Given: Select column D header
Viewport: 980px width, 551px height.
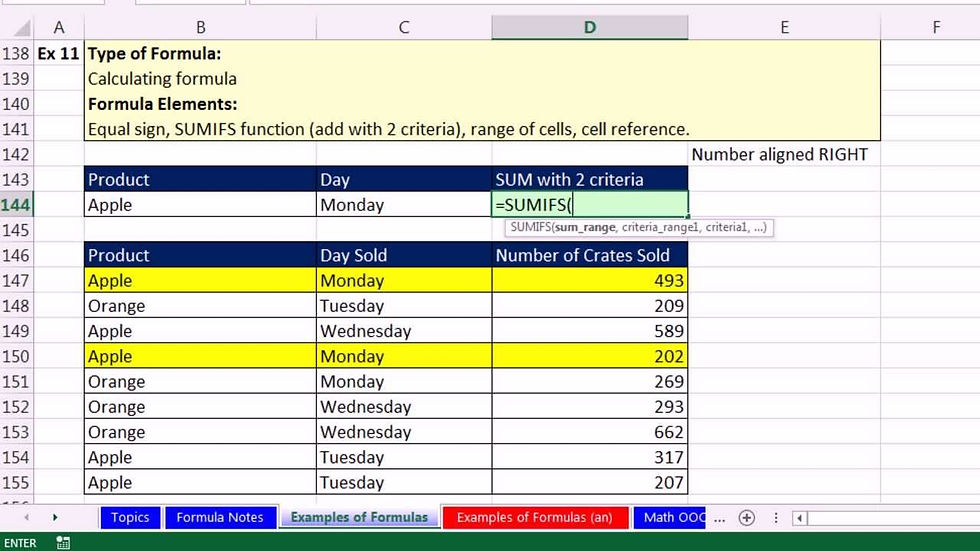Looking at the screenshot, I should pos(589,27).
